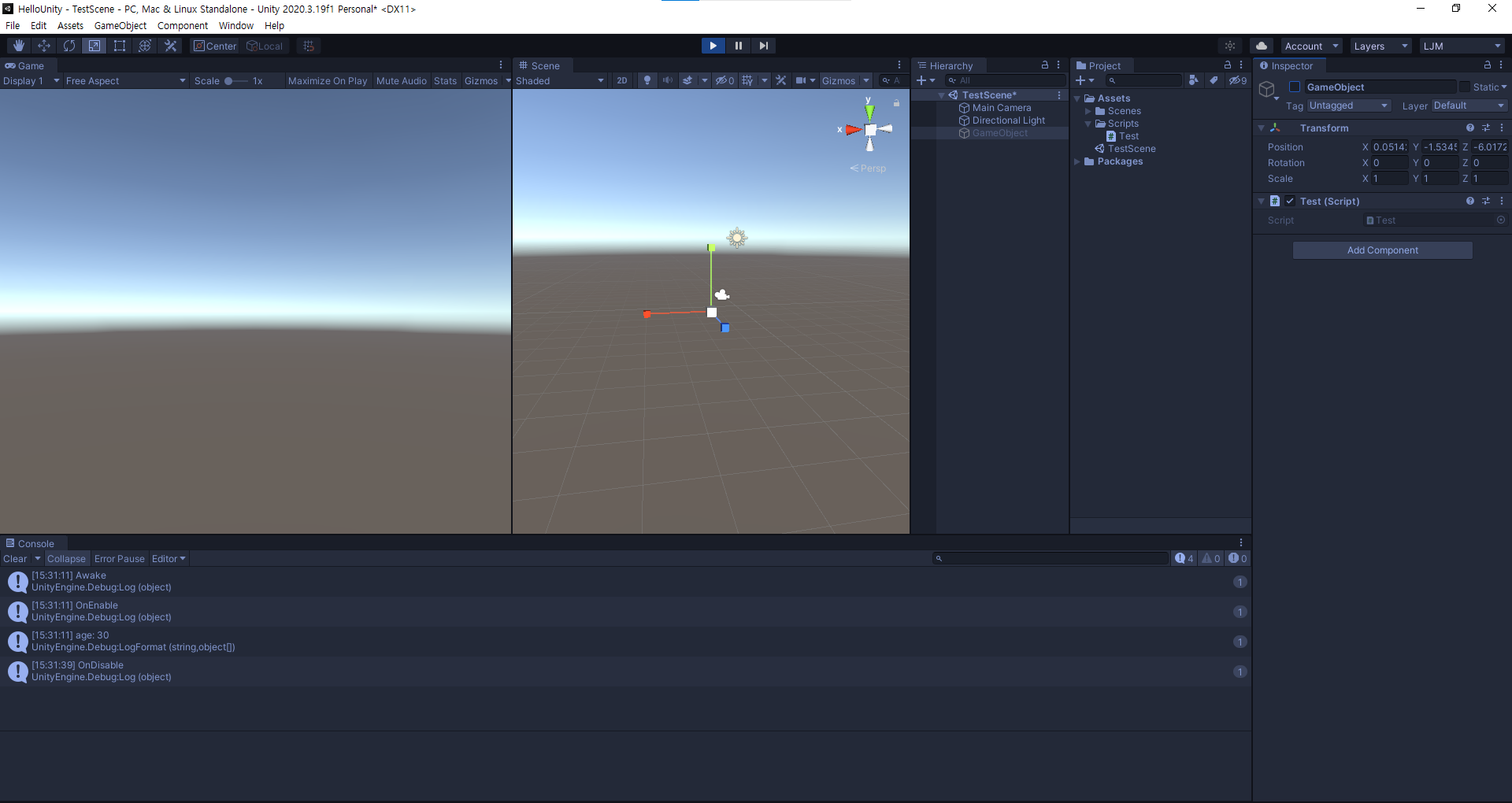Click the Scene orientation gizmo
The width and height of the screenshot is (1512, 803).
pyautogui.click(x=869, y=130)
